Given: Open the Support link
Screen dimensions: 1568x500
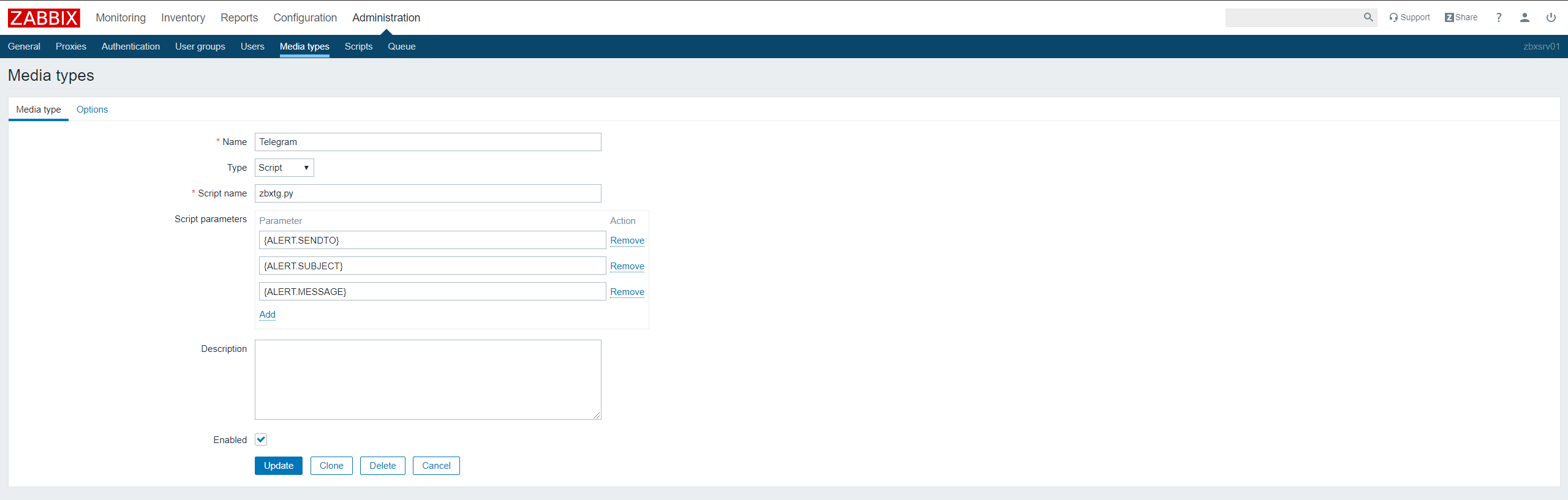Looking at the screenshot, I should [1409, 18].
